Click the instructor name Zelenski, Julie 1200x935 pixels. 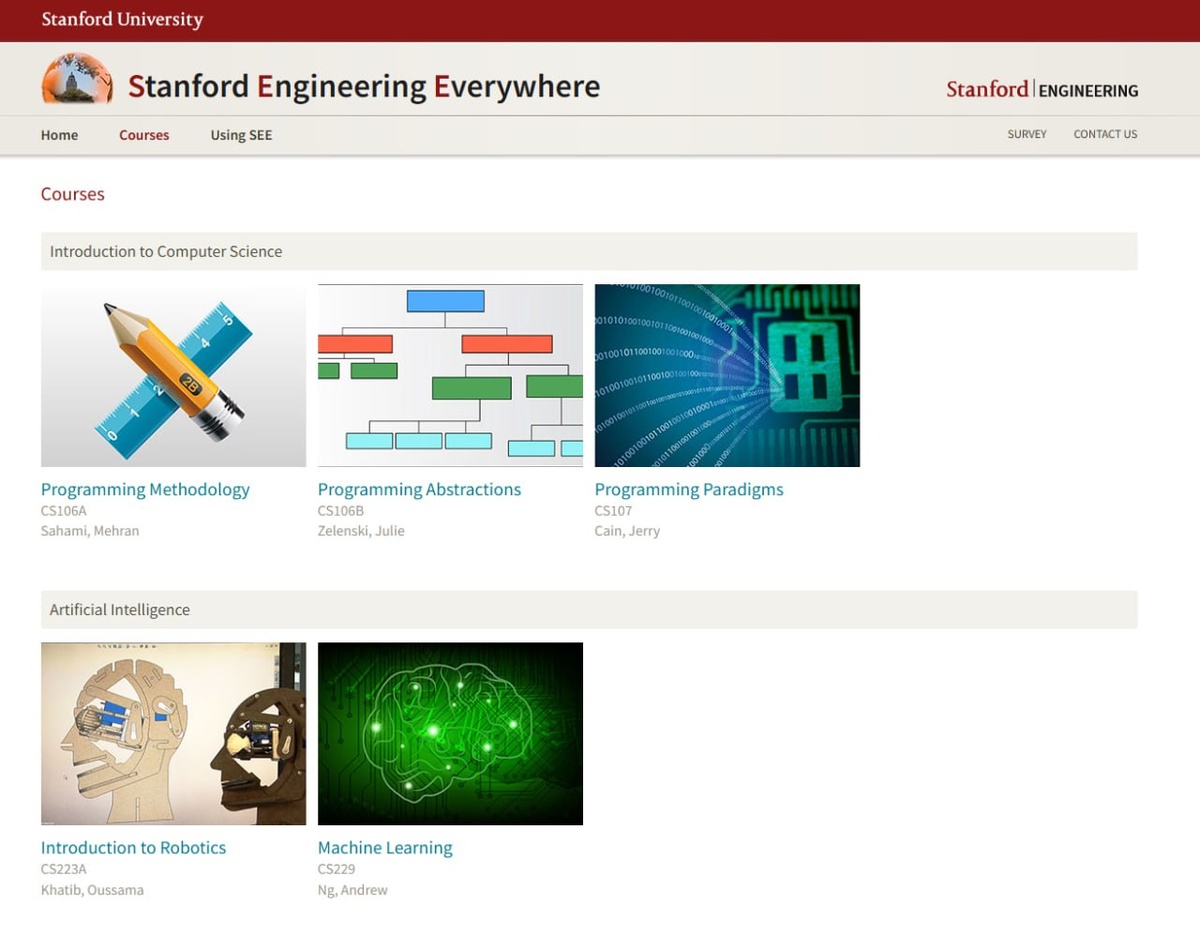click(361, 531)
